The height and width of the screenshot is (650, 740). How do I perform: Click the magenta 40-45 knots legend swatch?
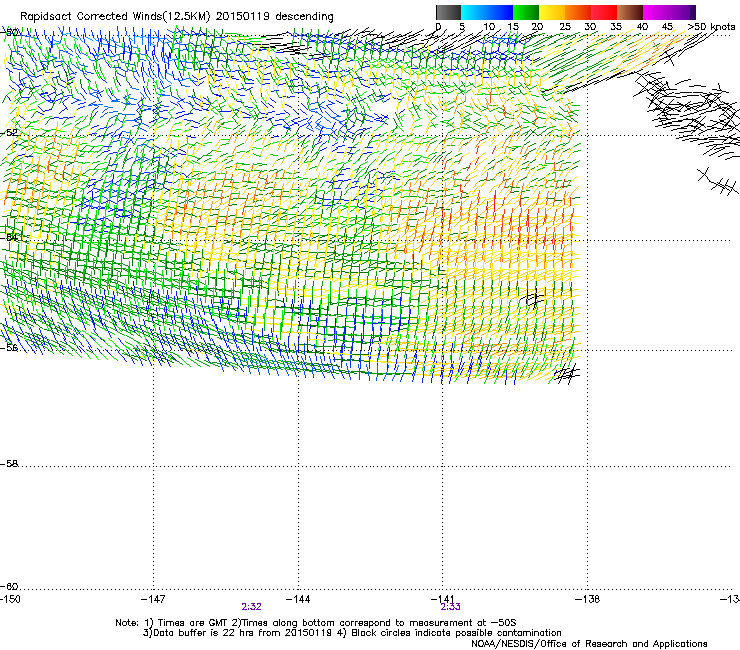click(656, 12)
